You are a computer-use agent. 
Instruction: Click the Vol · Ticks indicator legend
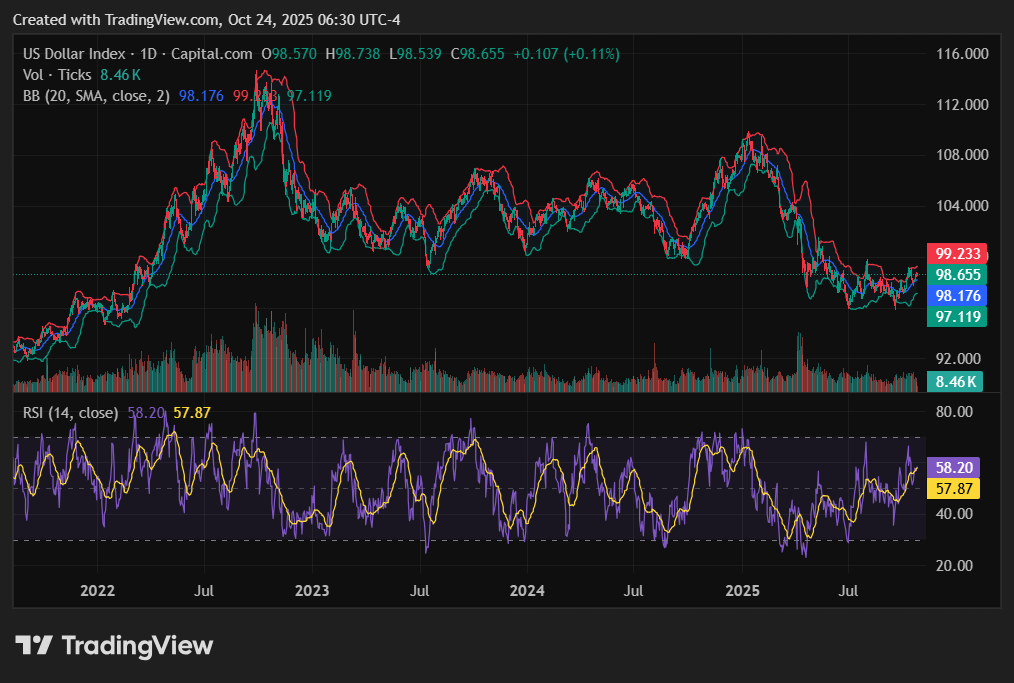point(57,74)
